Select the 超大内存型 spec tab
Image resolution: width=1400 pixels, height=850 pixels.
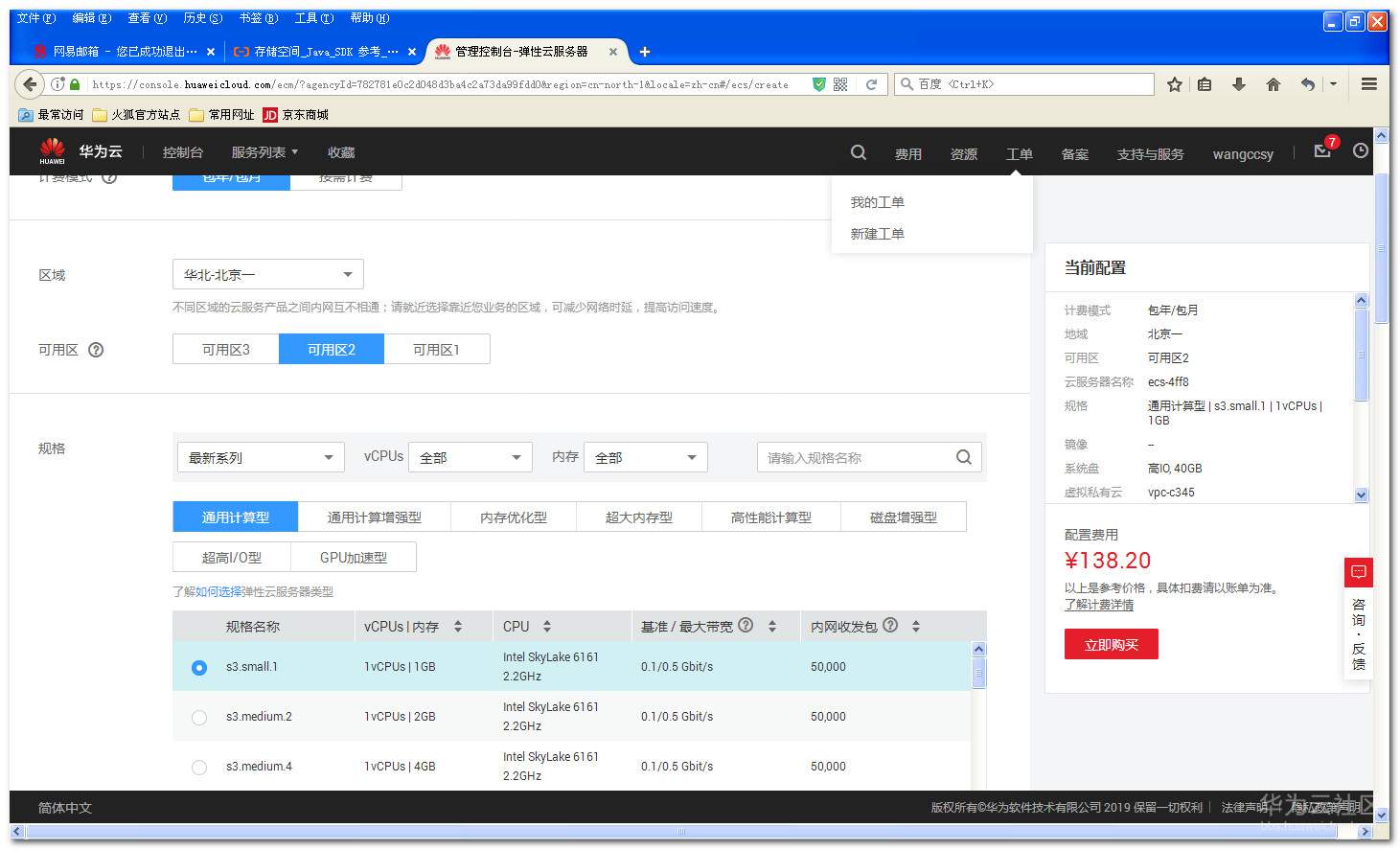tap(639, 517)
